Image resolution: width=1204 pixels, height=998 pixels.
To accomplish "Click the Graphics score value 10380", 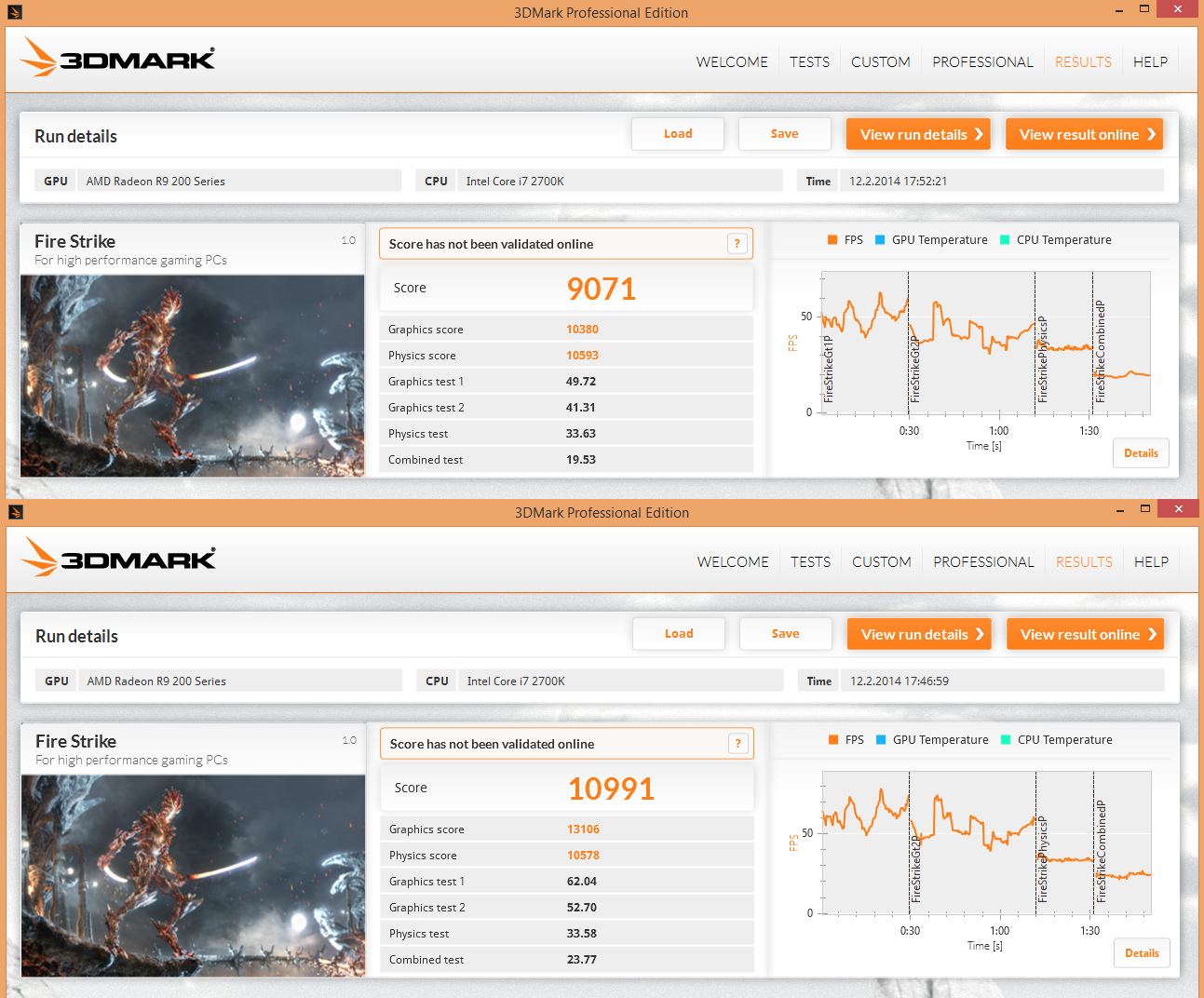I will (582, 330).
